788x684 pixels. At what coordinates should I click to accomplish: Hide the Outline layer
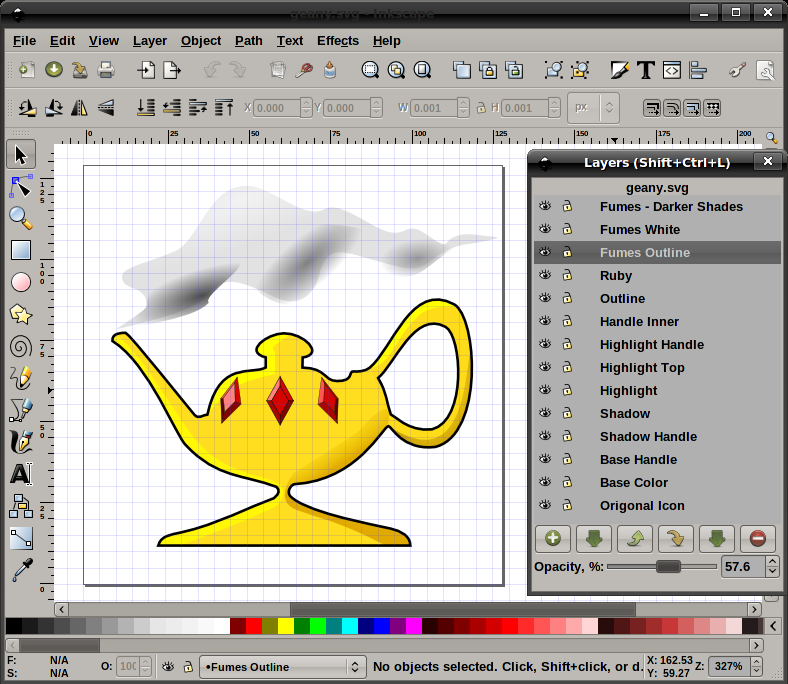click(x=545, y=298)
